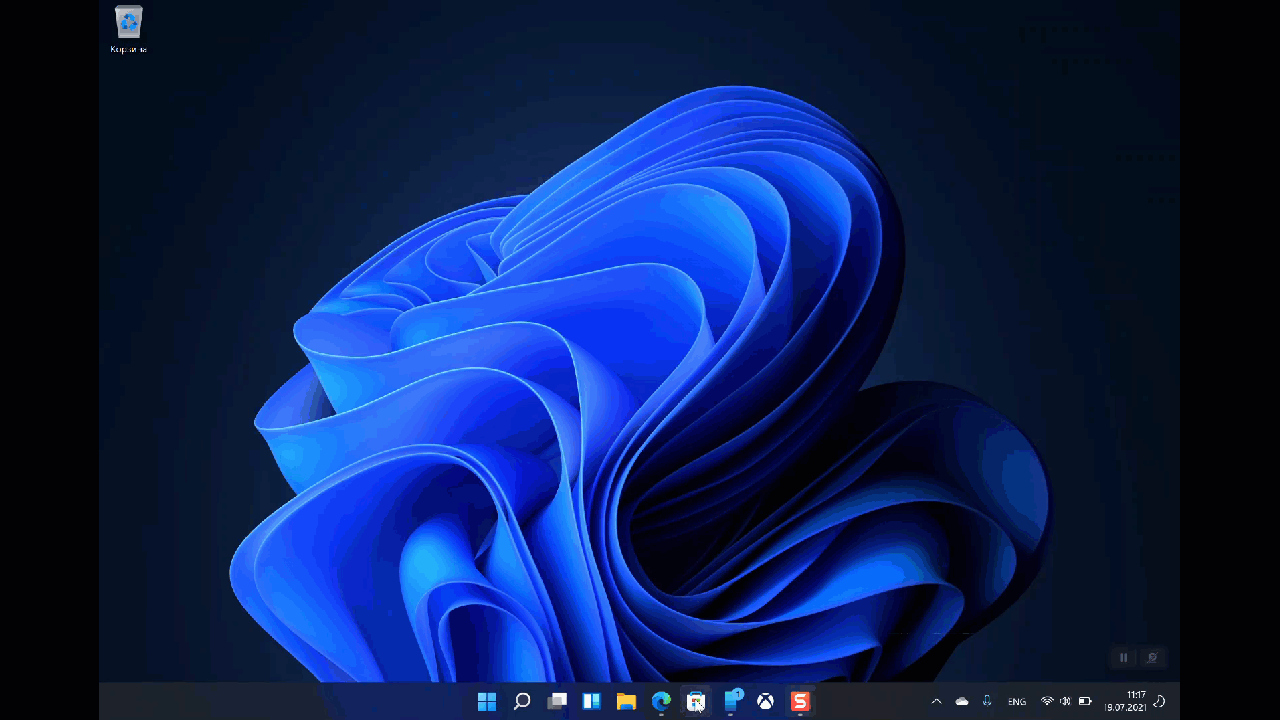
Task: Open the Widgets panel icon
Action: [592, 701]
